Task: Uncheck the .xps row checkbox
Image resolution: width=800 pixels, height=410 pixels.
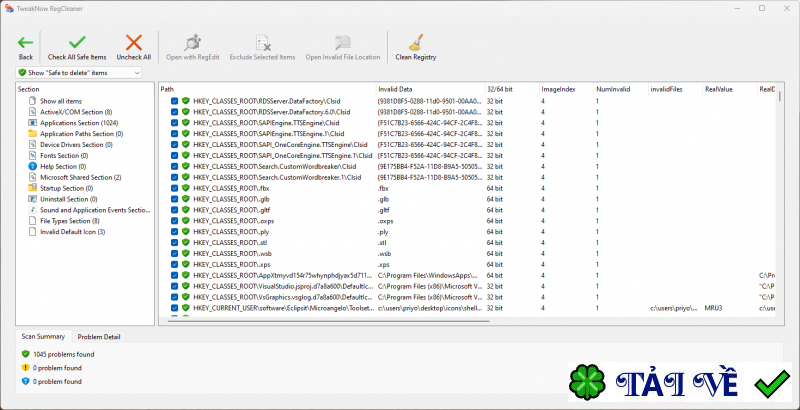Action: 174,265
